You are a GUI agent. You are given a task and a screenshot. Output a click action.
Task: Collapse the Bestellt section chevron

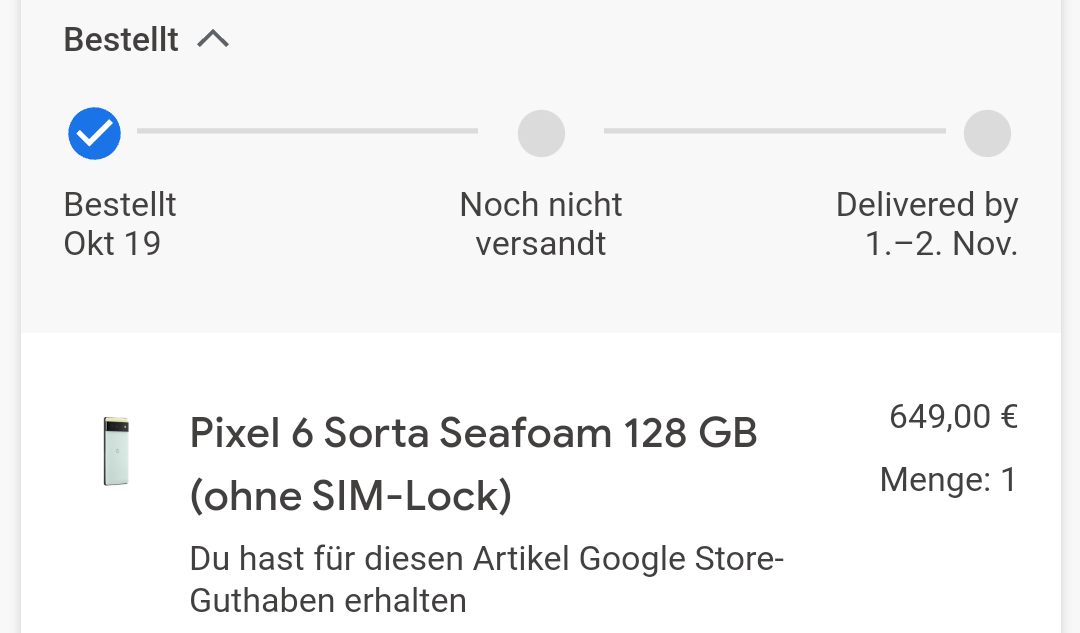click(213, 39)
